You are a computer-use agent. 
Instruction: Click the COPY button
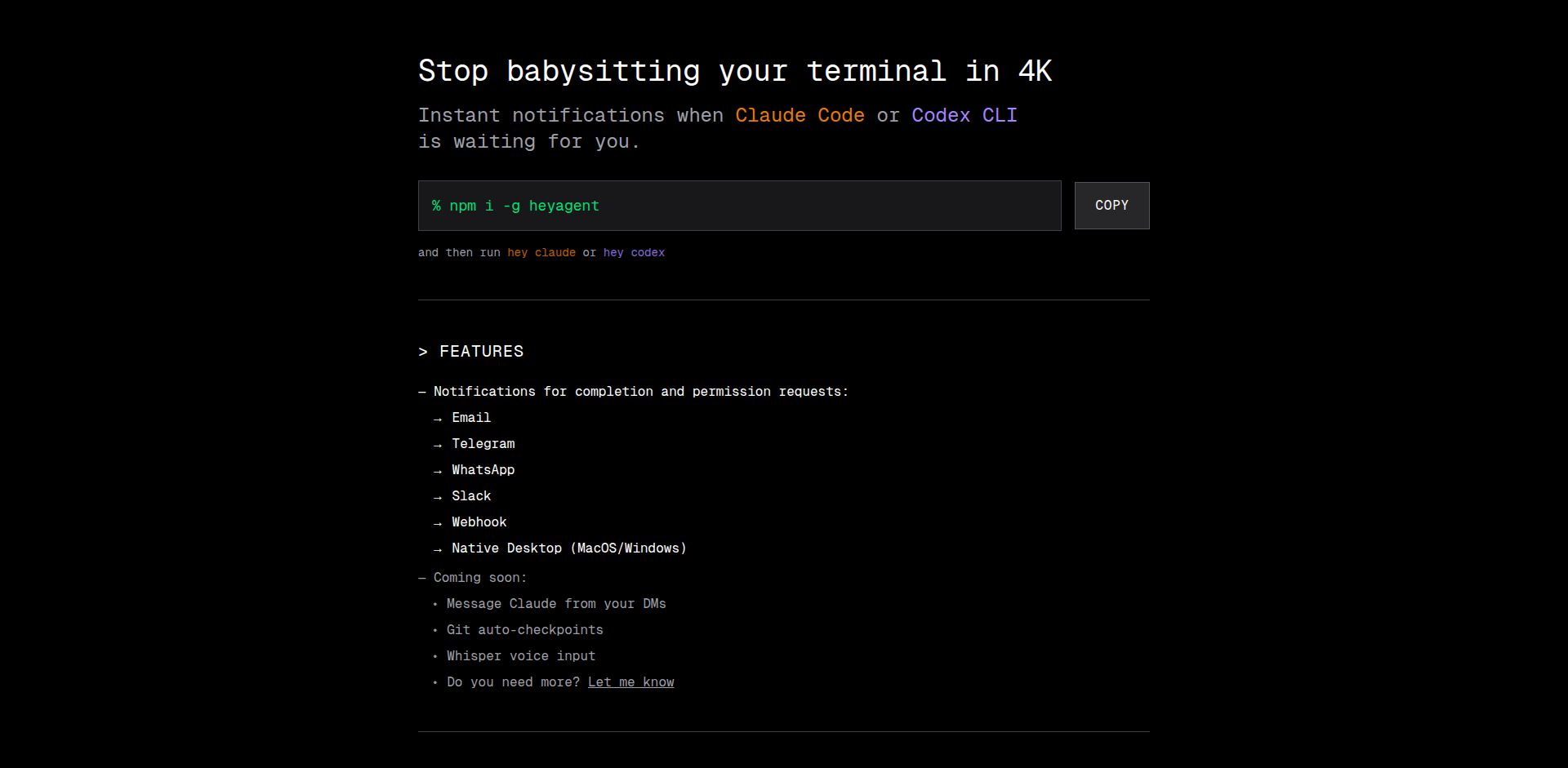pyautogui.click(x=1111, y=206)
